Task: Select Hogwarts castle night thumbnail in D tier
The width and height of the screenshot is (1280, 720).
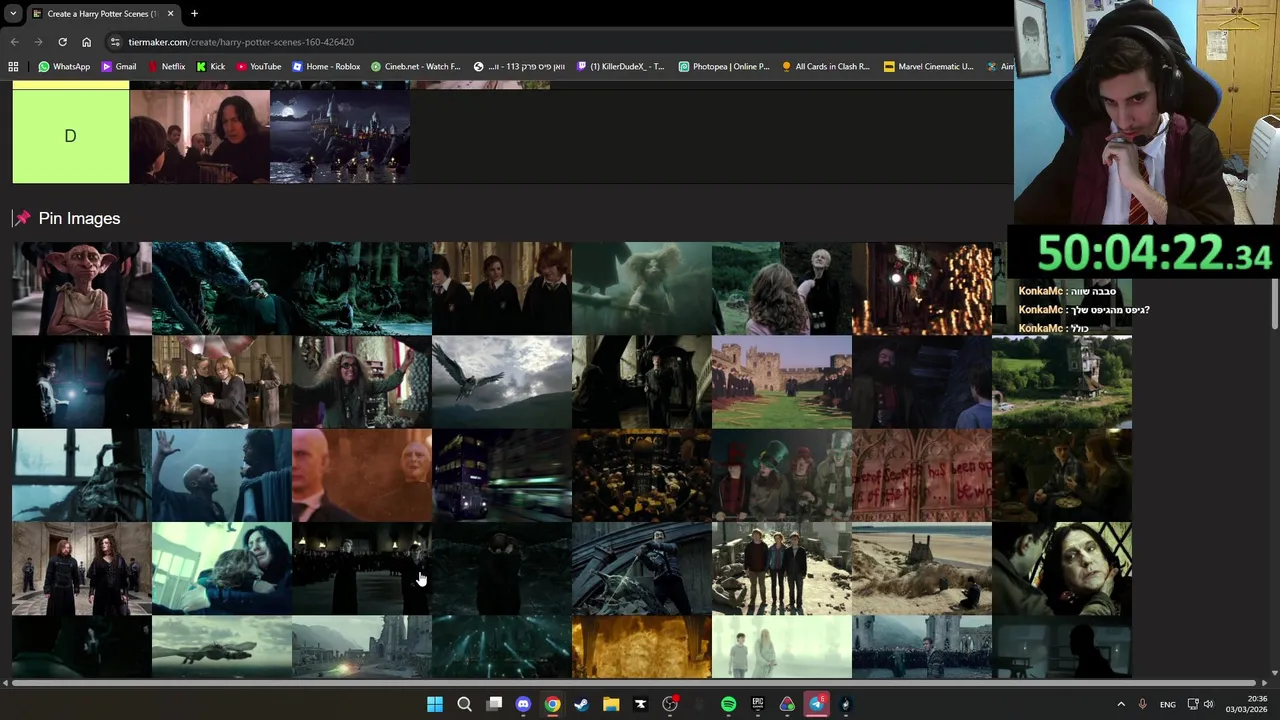Action: 340,136
